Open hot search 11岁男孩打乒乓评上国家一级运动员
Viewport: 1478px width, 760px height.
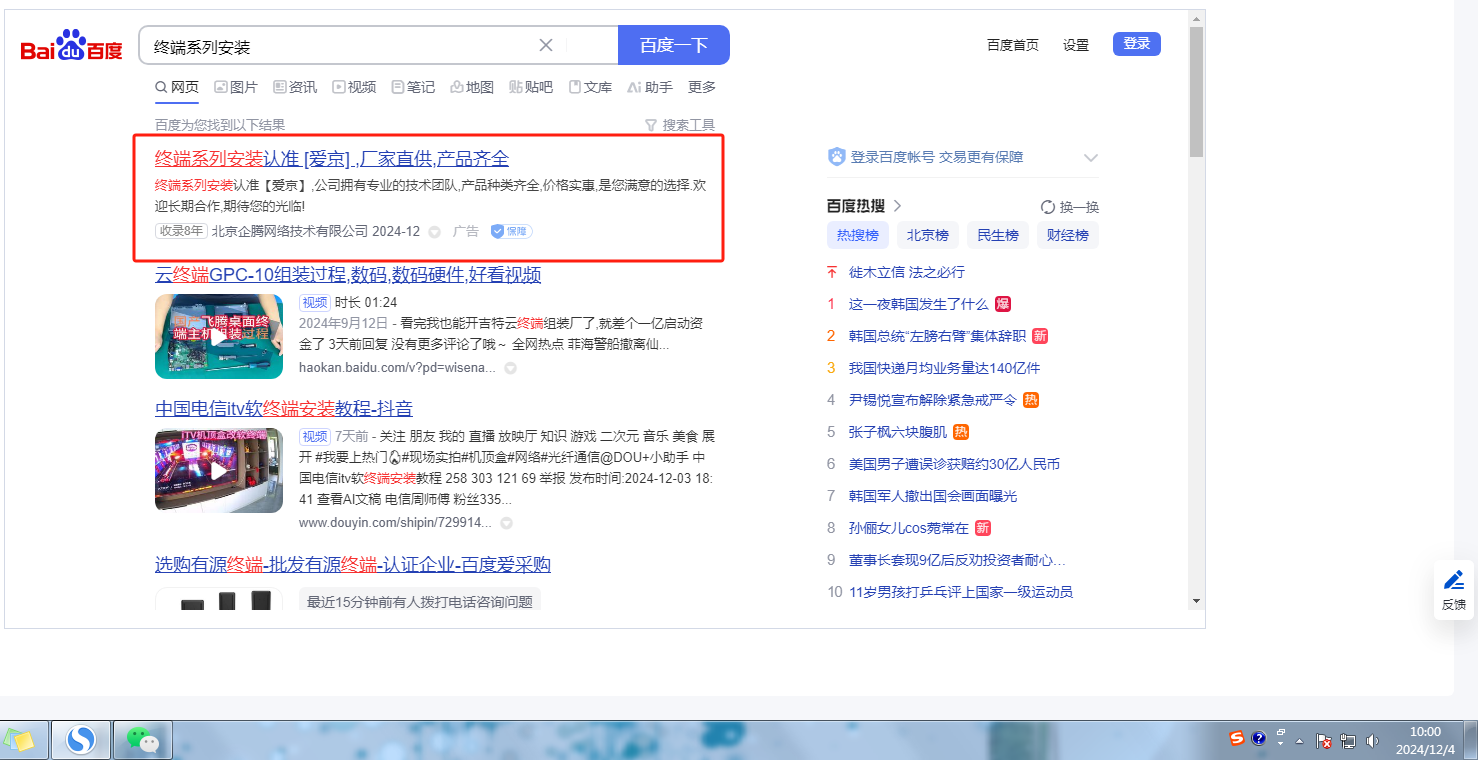(x=961, y=592)
